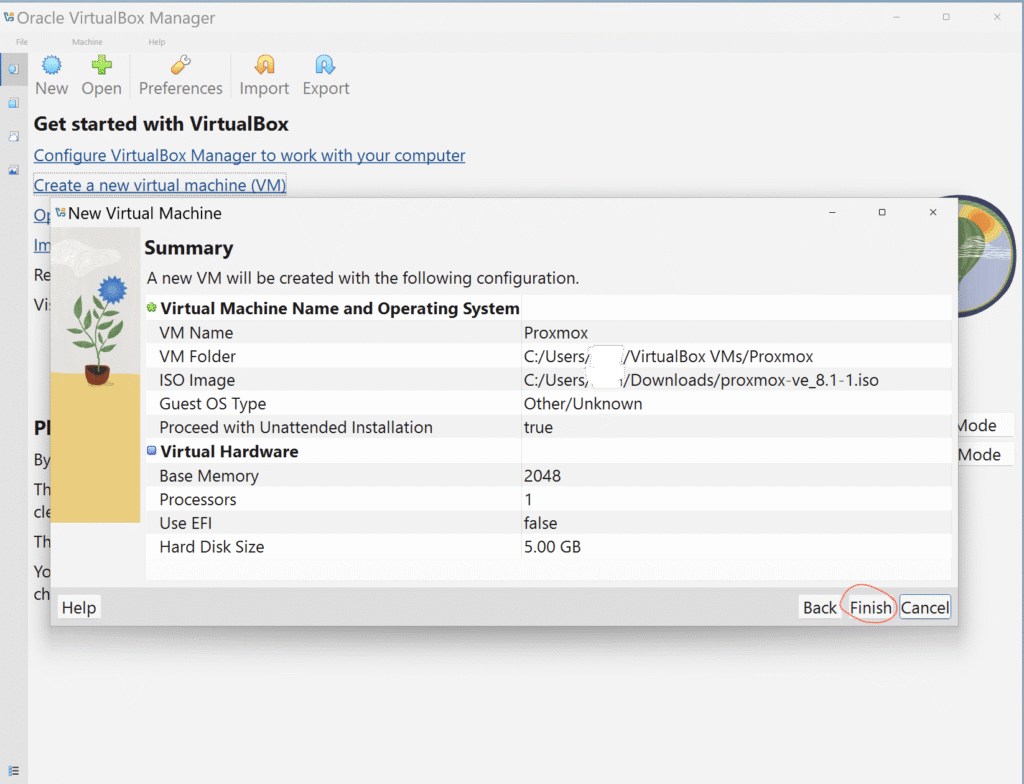Follow the Configure VirtualBox Manager link
The width and height of the screenshot is (1024, 784).
coord(249,156)
